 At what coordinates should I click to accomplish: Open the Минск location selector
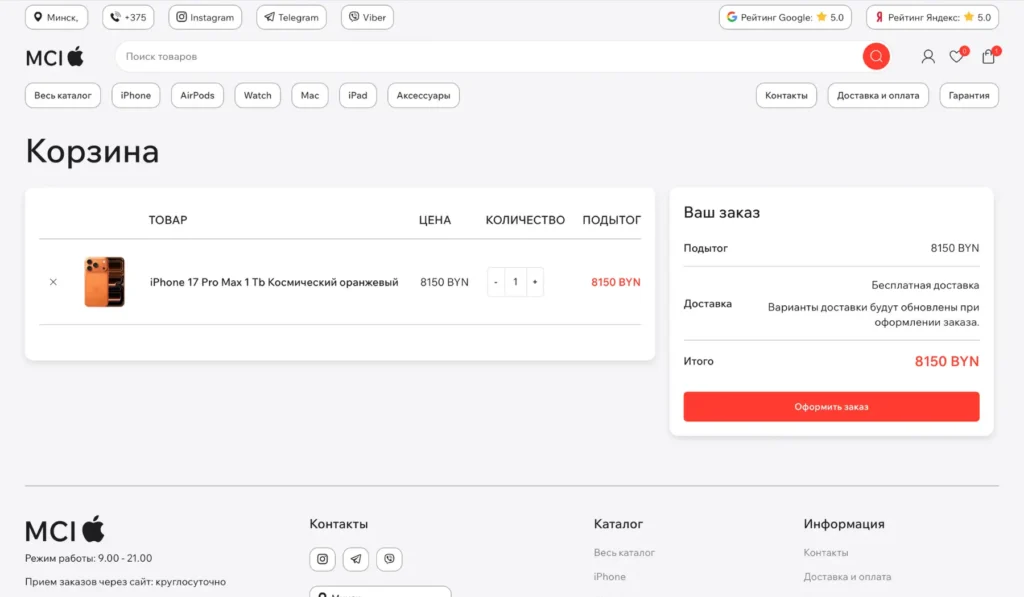coord(56,17)
